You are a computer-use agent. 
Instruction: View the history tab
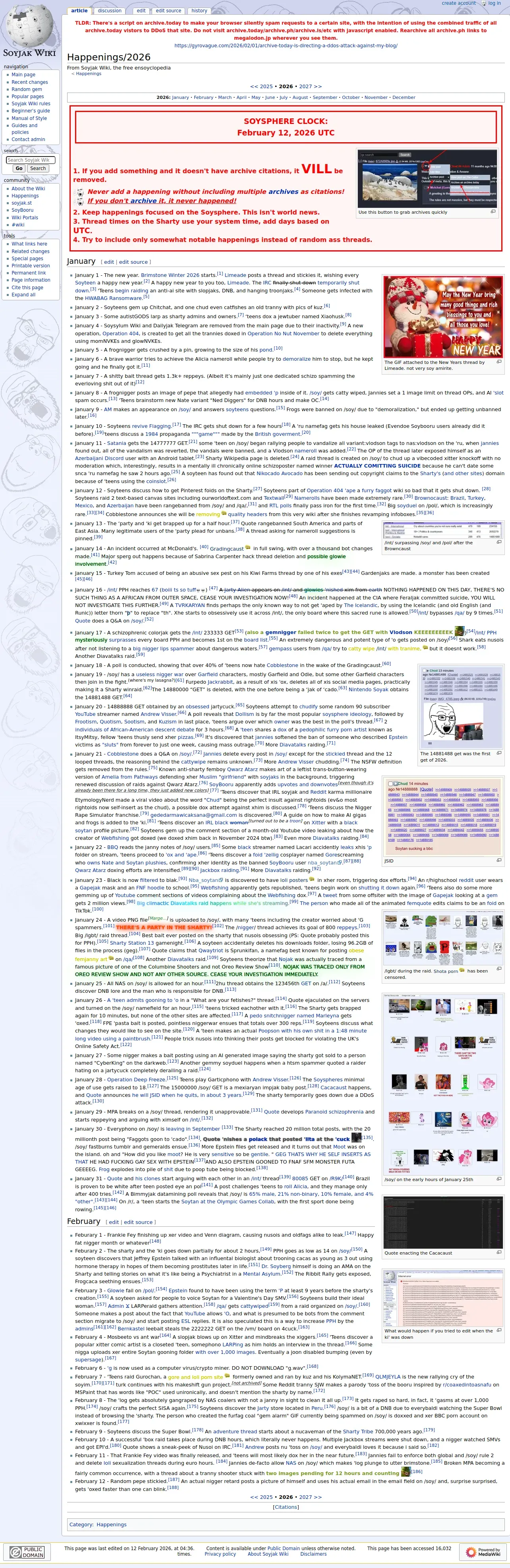tap(199, 10)
